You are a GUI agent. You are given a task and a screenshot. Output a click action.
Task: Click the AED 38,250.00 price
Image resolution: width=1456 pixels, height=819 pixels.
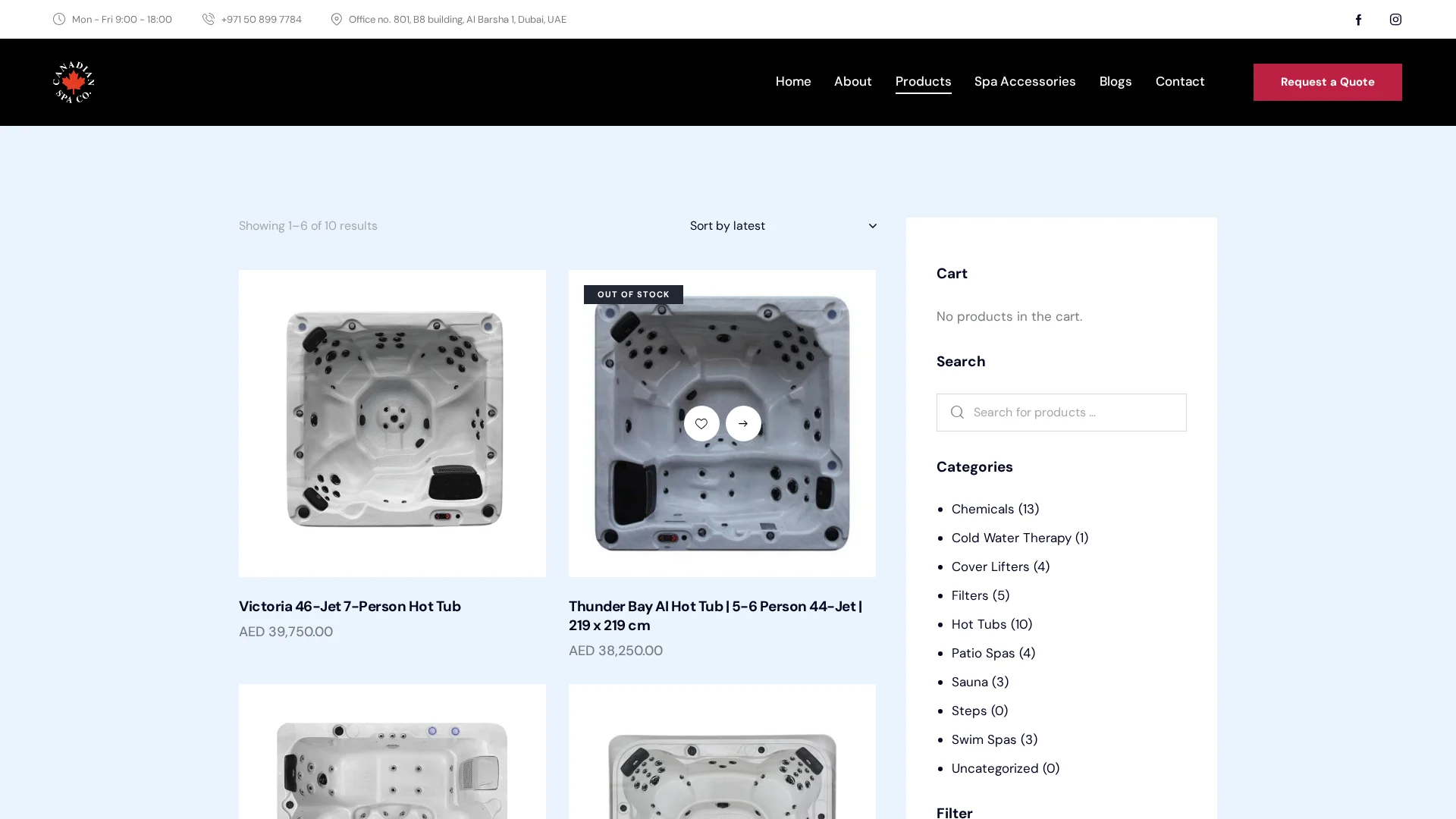pyautogui.click(x=616, y=651)
